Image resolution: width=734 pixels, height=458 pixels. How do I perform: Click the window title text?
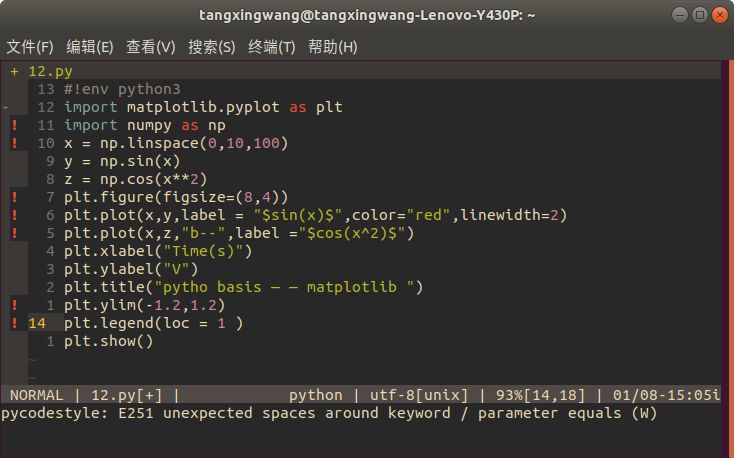(x=367, y=15)
